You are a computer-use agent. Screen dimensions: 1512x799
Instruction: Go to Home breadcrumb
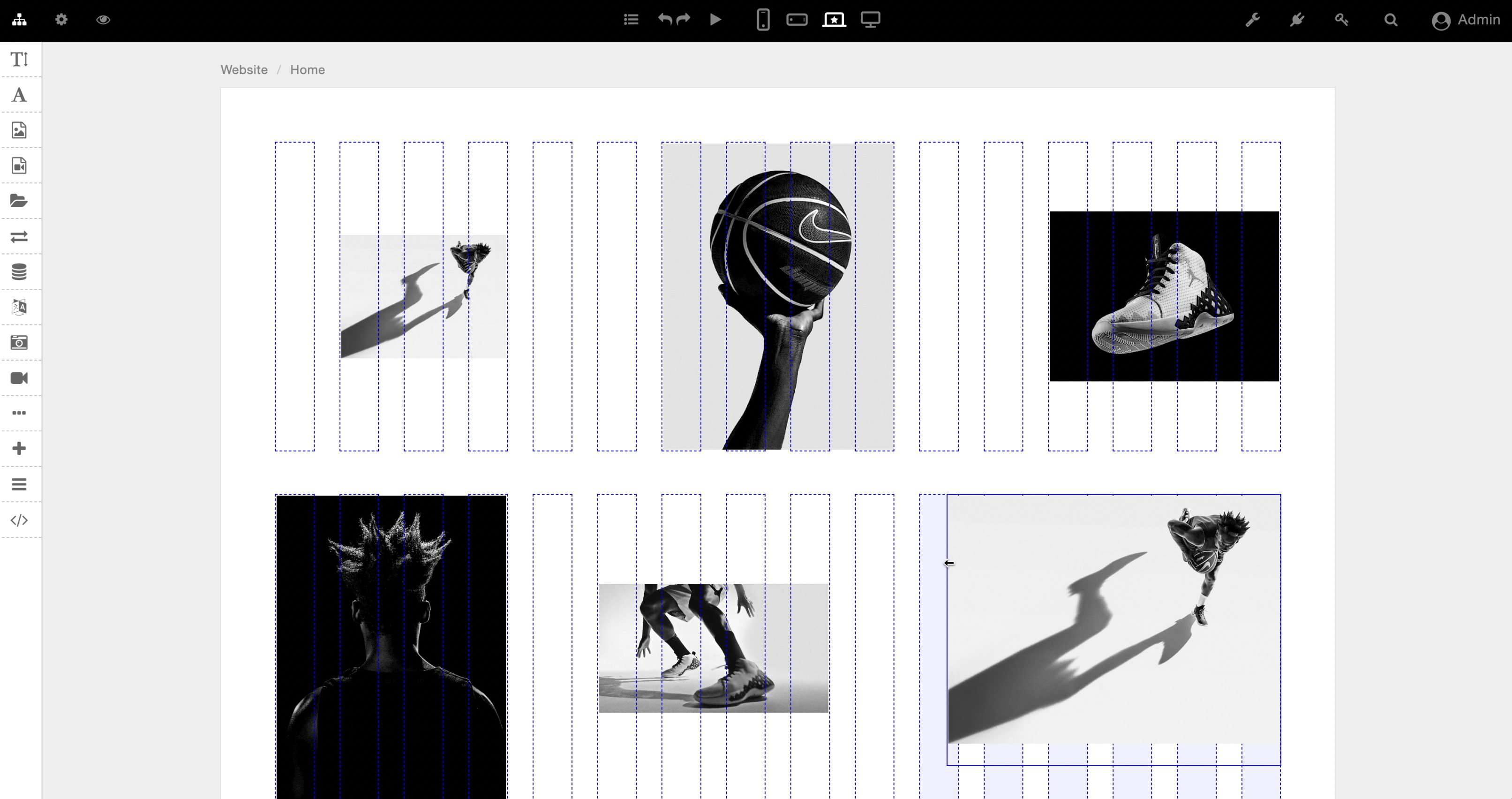click(308, 70)
